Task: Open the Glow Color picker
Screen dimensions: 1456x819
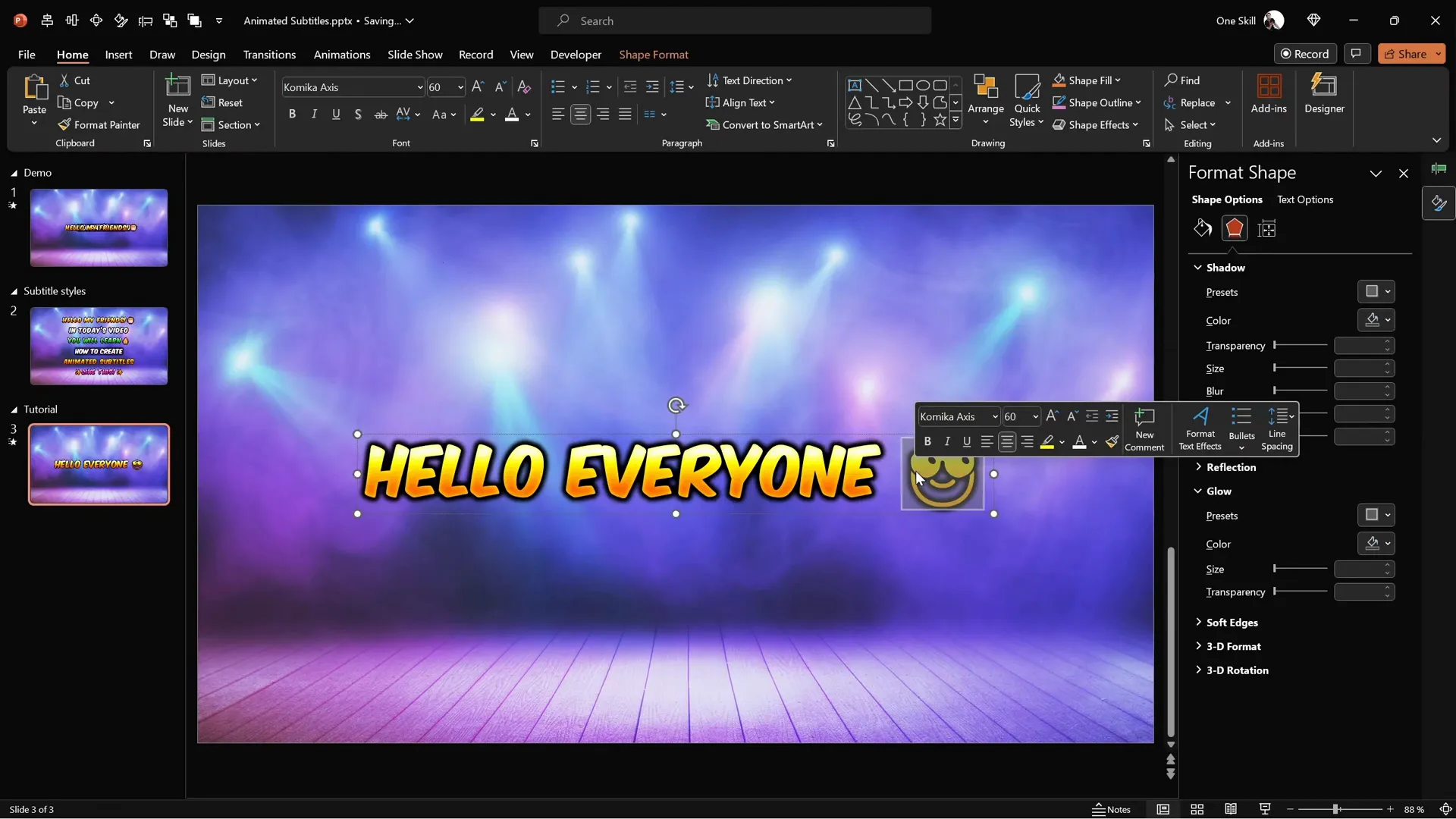Action: click(x=1376, y=544)
